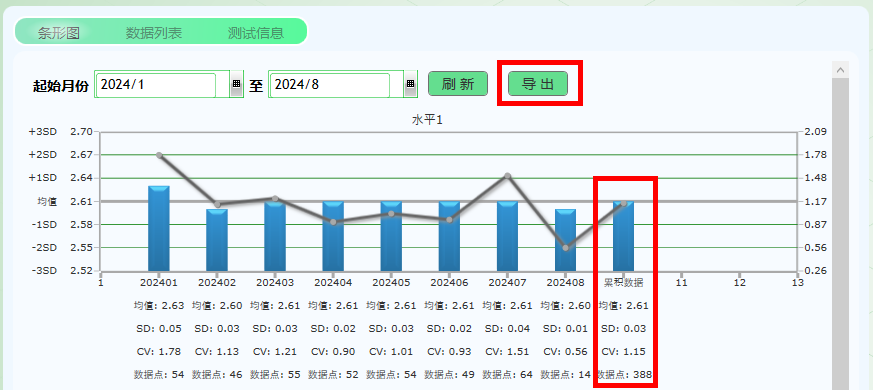Screen dimensions: 873x390
Task: Click the text CV: 0.90
Action: pyautogui.click(x=333, y=352)
